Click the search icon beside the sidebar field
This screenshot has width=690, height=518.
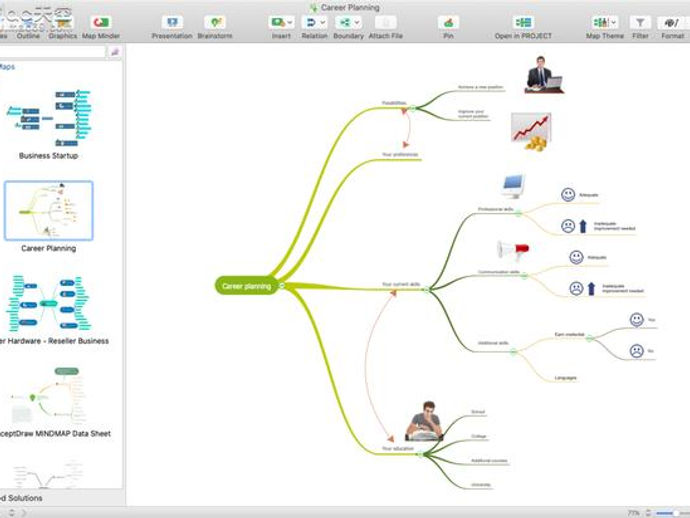coord(114,52)
